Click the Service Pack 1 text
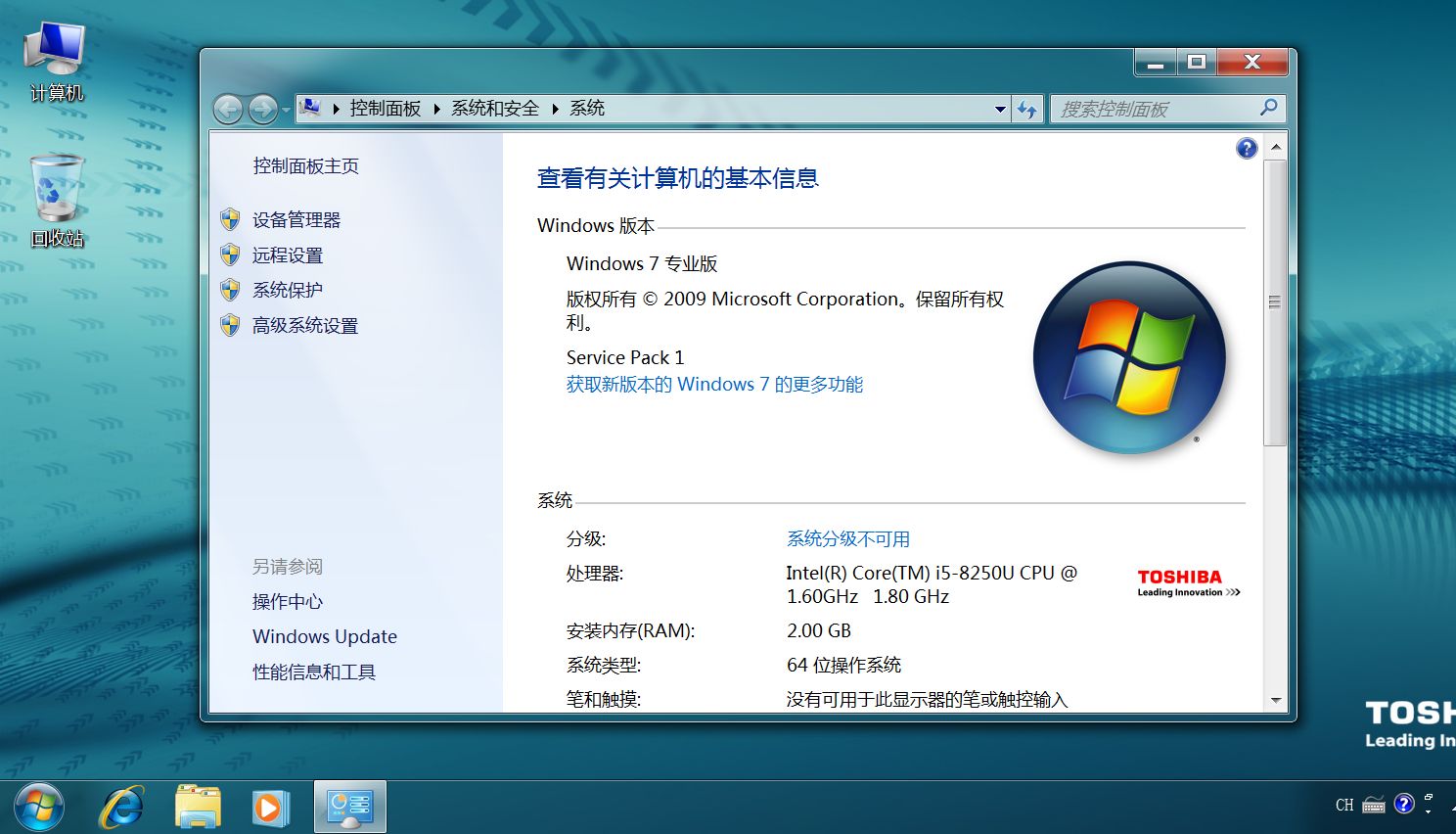The image size is (1456, 834). click(625, 357)
